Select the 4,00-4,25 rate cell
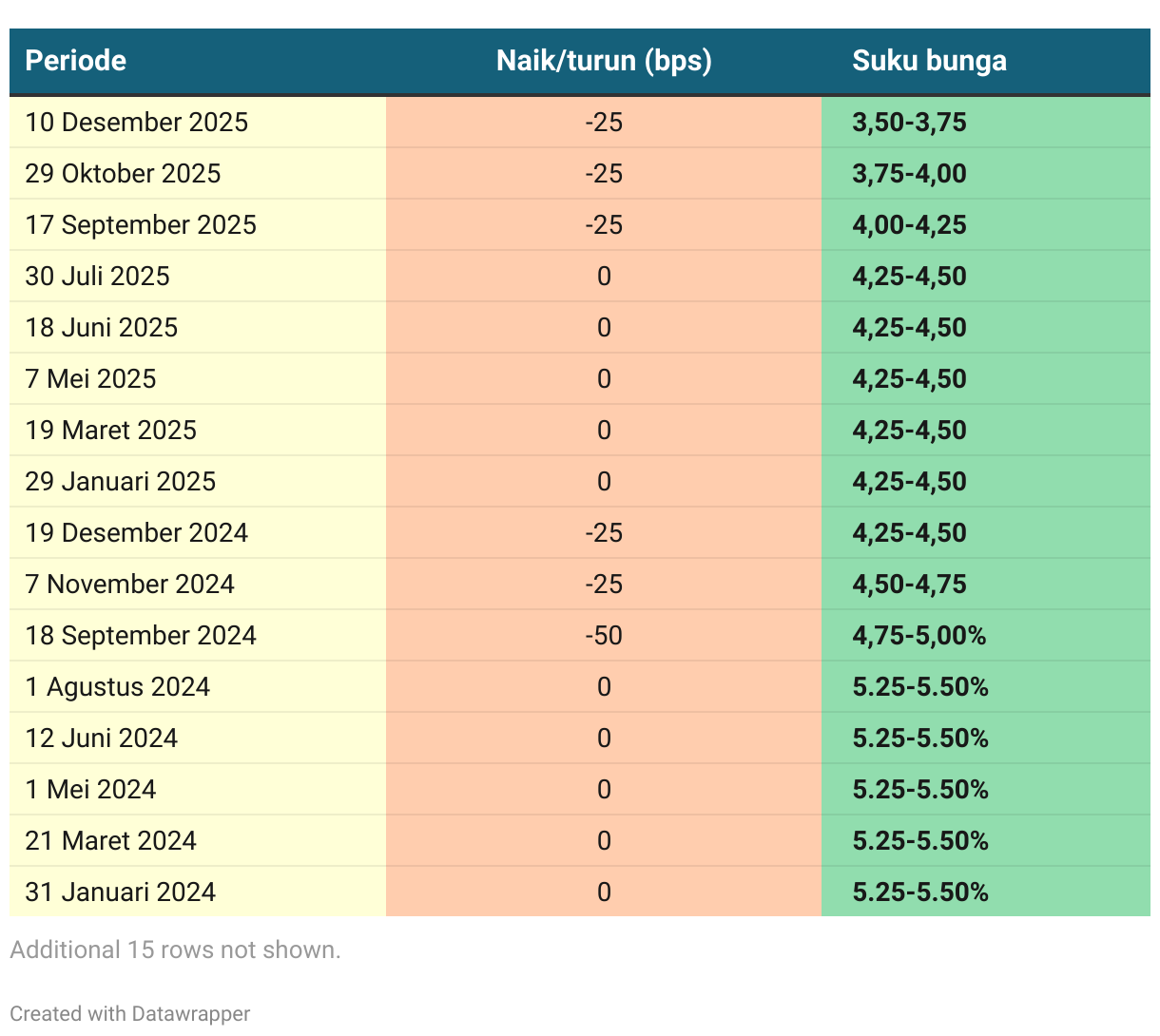 [x=909, y=225]
